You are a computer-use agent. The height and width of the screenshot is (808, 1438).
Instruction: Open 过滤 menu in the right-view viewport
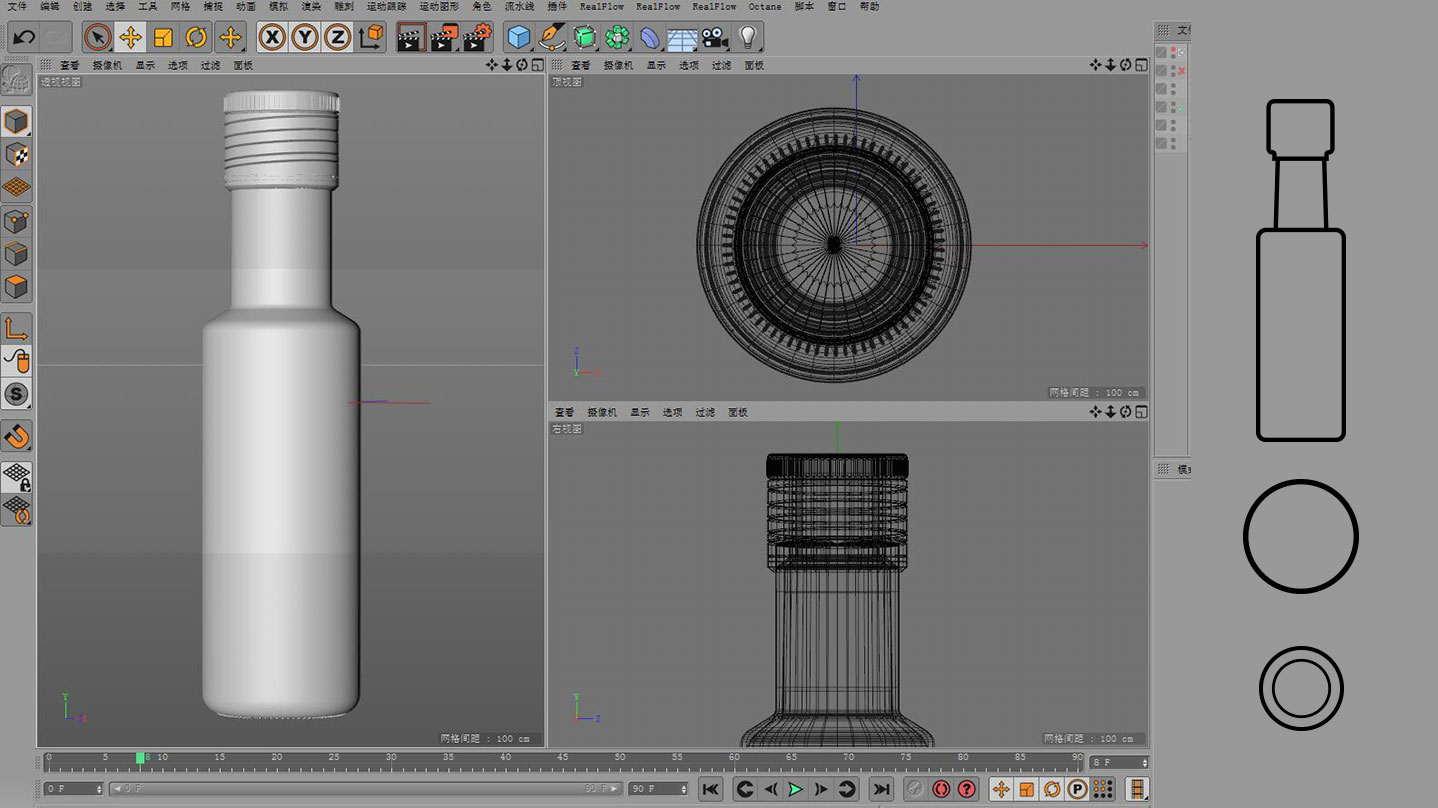pyautogui.click(x=705, y=412)
